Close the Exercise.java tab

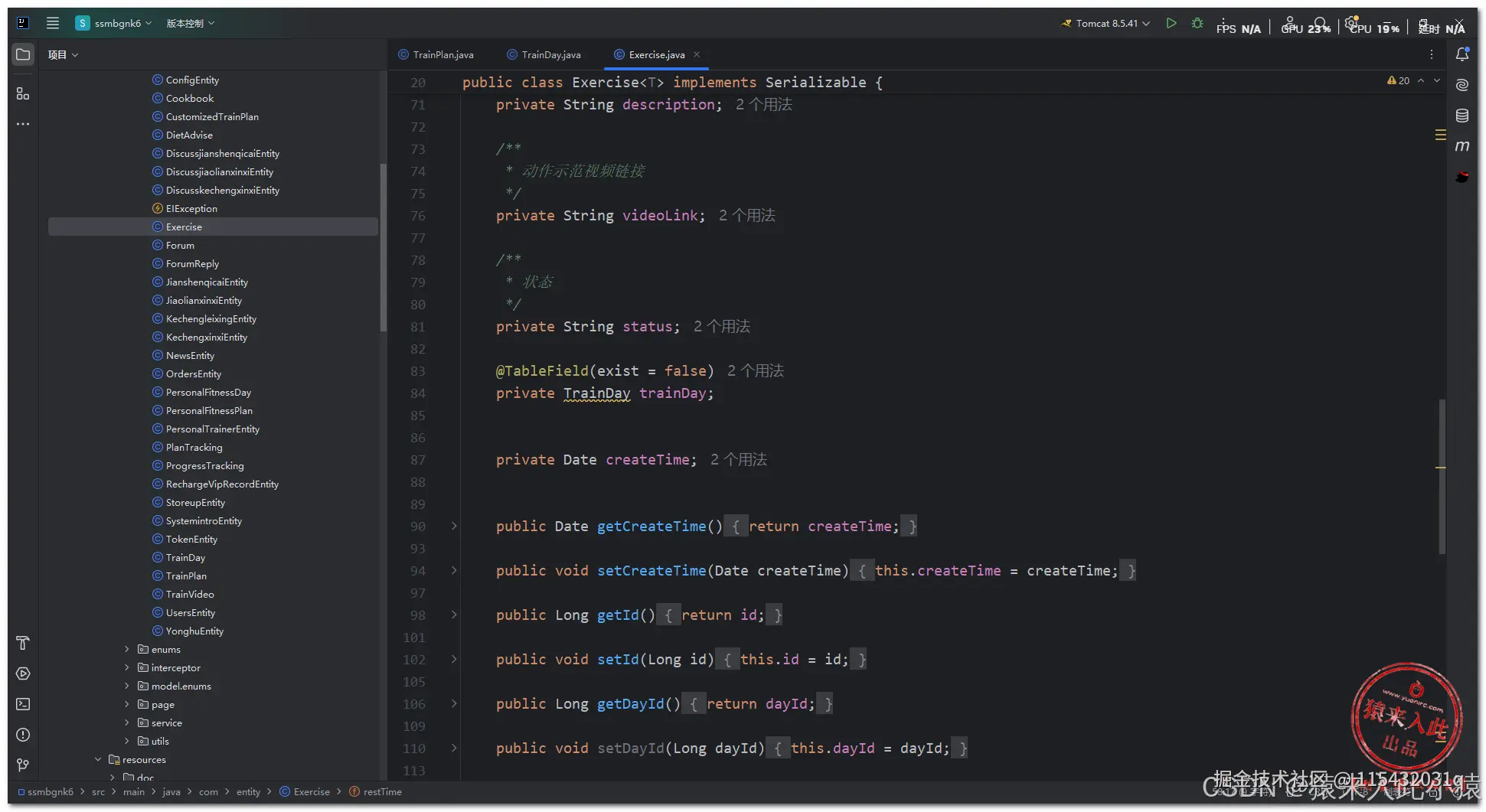697,54
